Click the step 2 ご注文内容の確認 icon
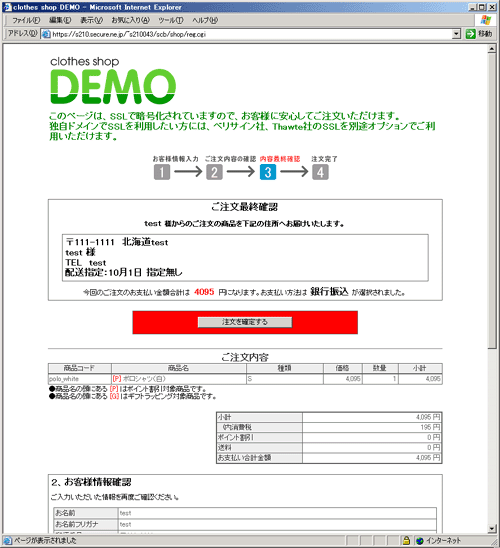This screenshot has width=500, height=548. click(x=214, y=172)
